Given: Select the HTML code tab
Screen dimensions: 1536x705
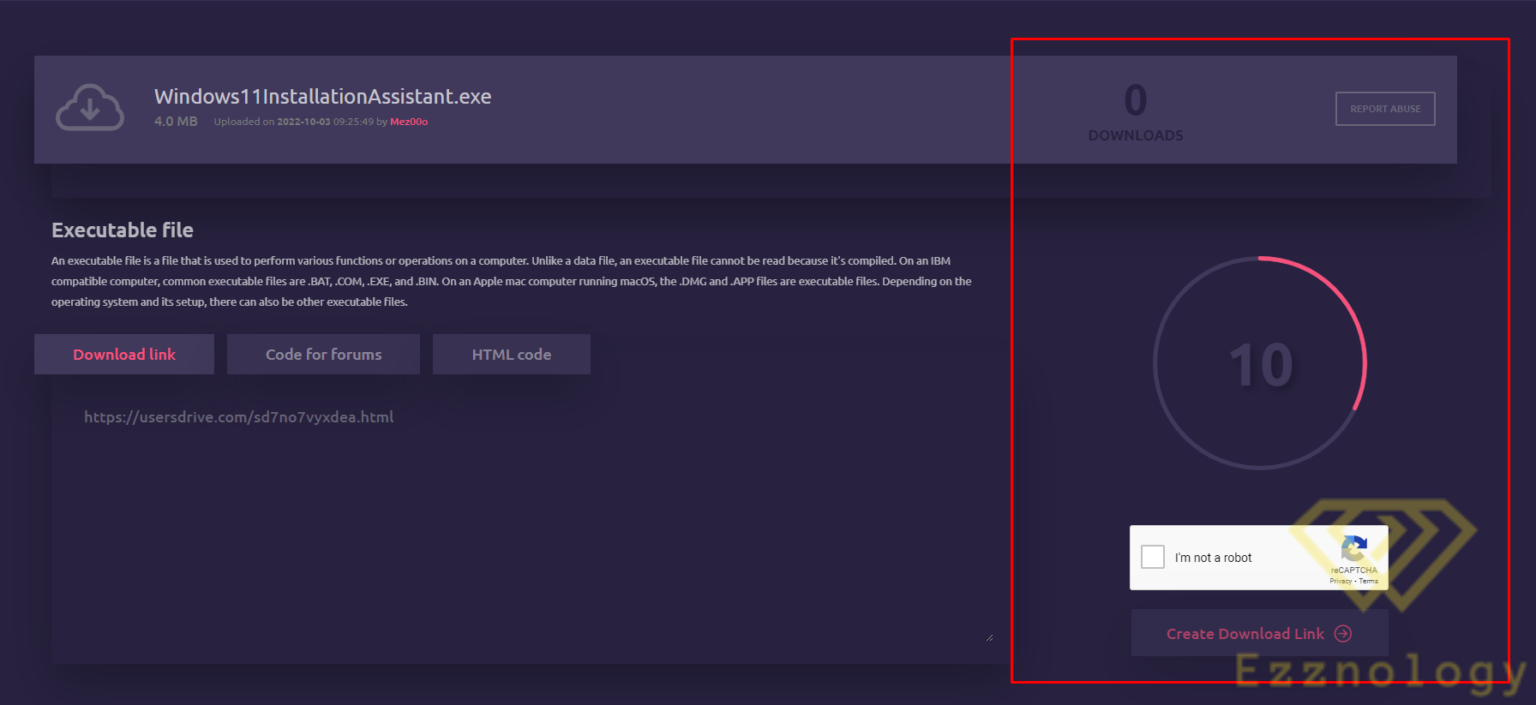Looking at the screenshot, I should [x=511, y=354].
